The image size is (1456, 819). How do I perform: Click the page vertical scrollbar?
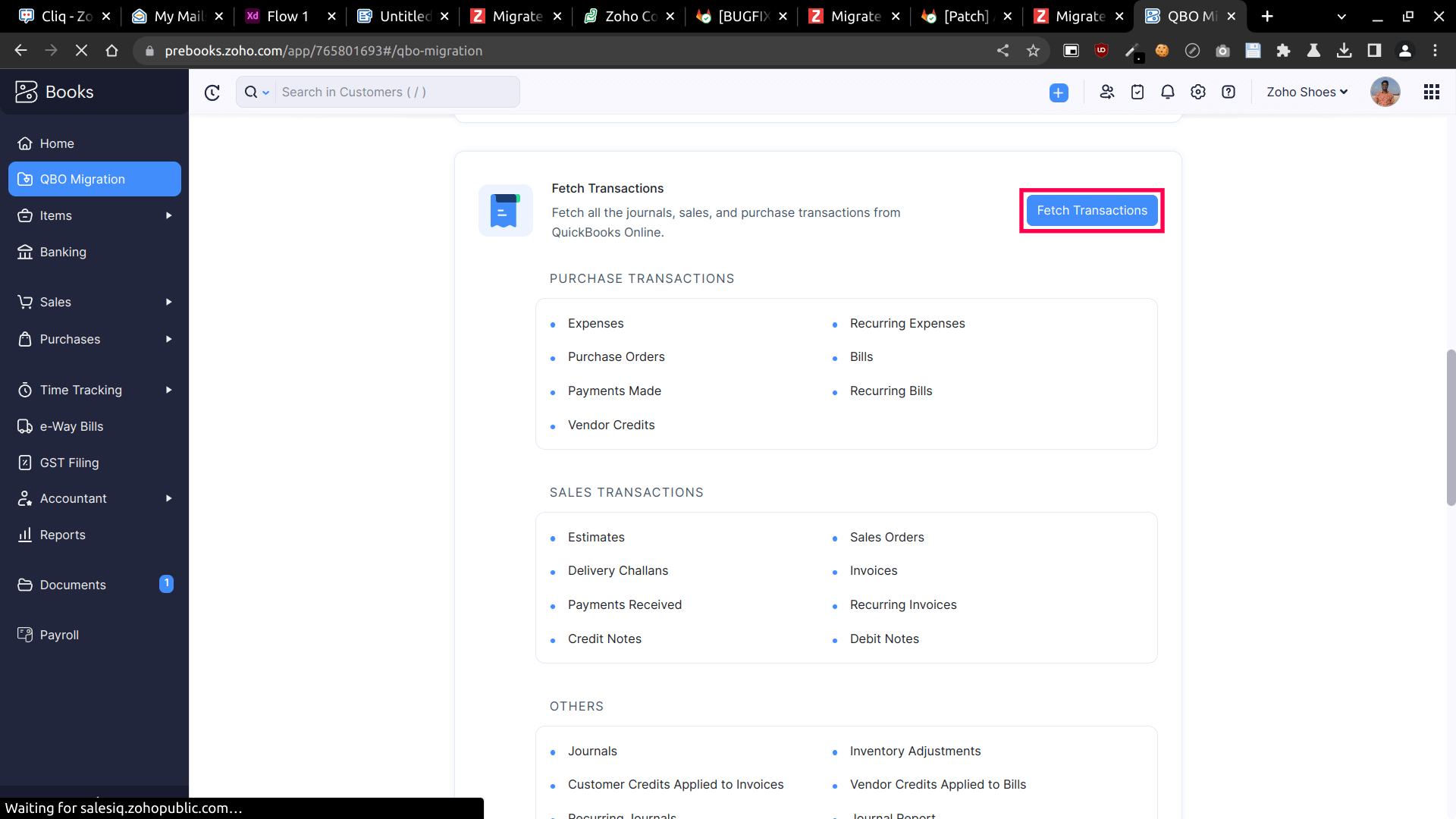click(x=1450, y=427)
